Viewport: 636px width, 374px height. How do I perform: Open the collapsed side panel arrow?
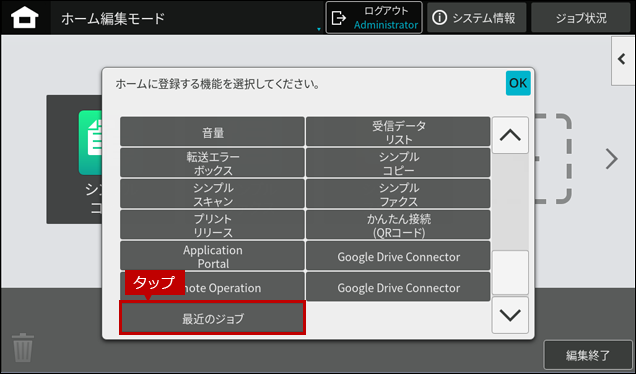623,60
